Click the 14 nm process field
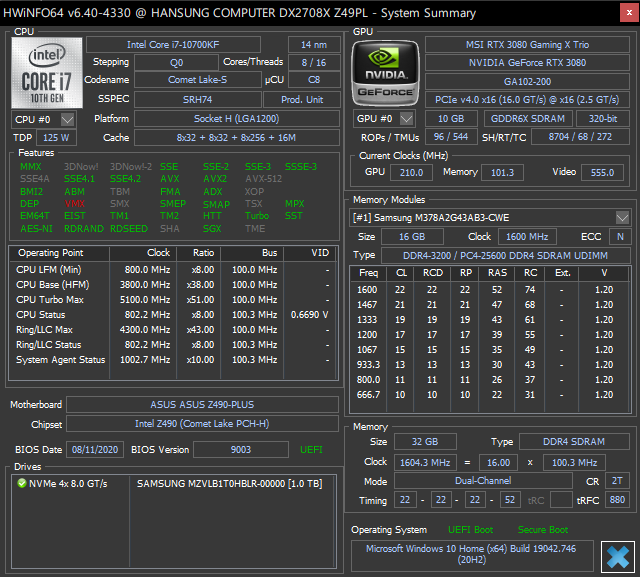 pyautogui.click(x=314, y=44)
